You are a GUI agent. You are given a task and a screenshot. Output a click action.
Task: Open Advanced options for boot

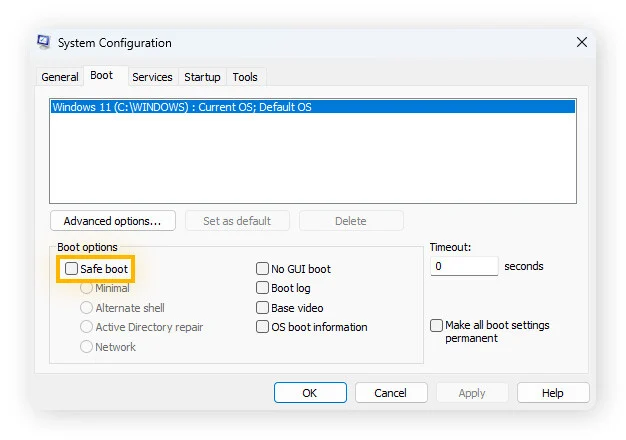[x=112, y=221]
